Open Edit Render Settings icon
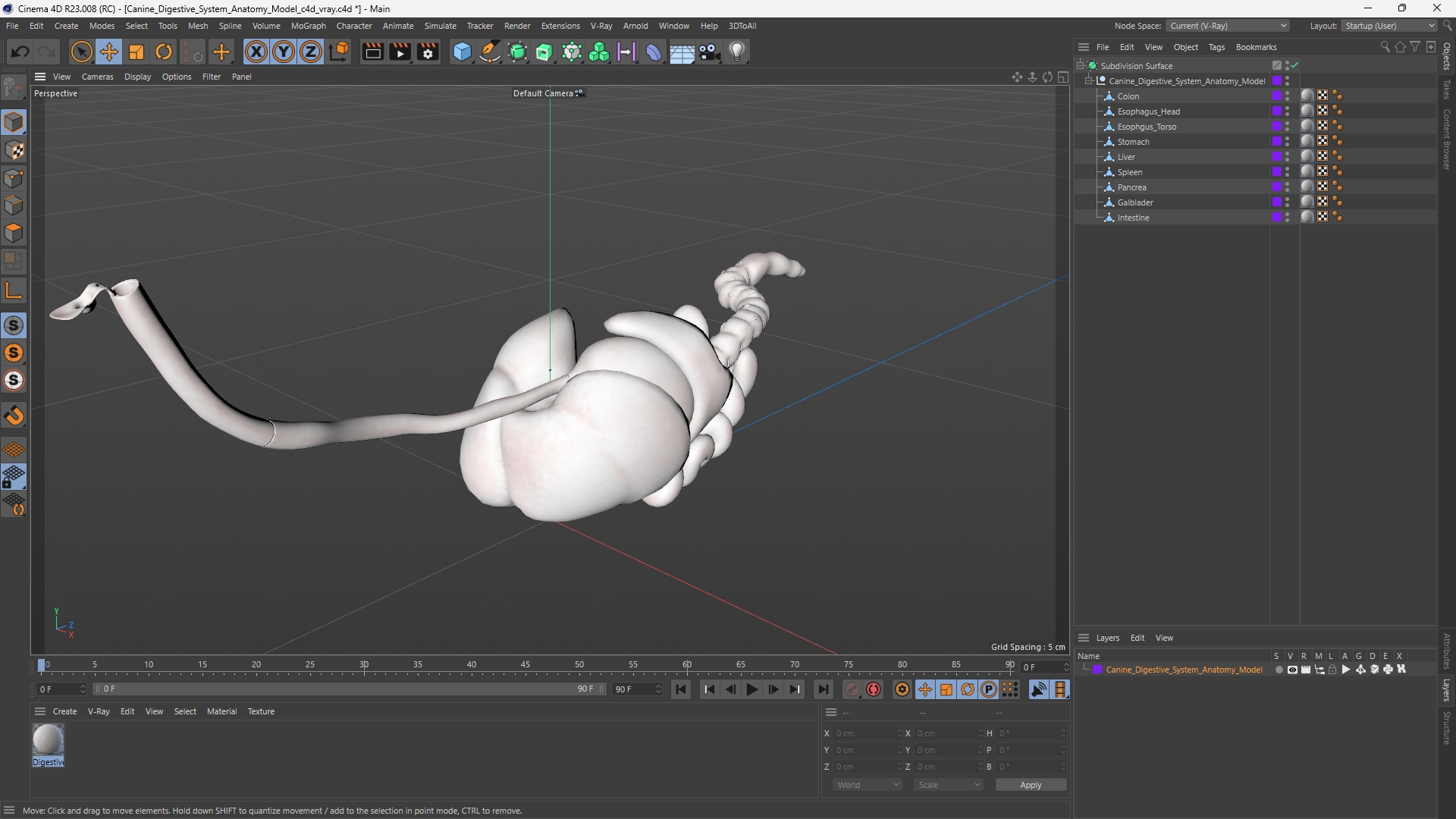Viewport: 1456px width, 819px height. coord(428,52)
